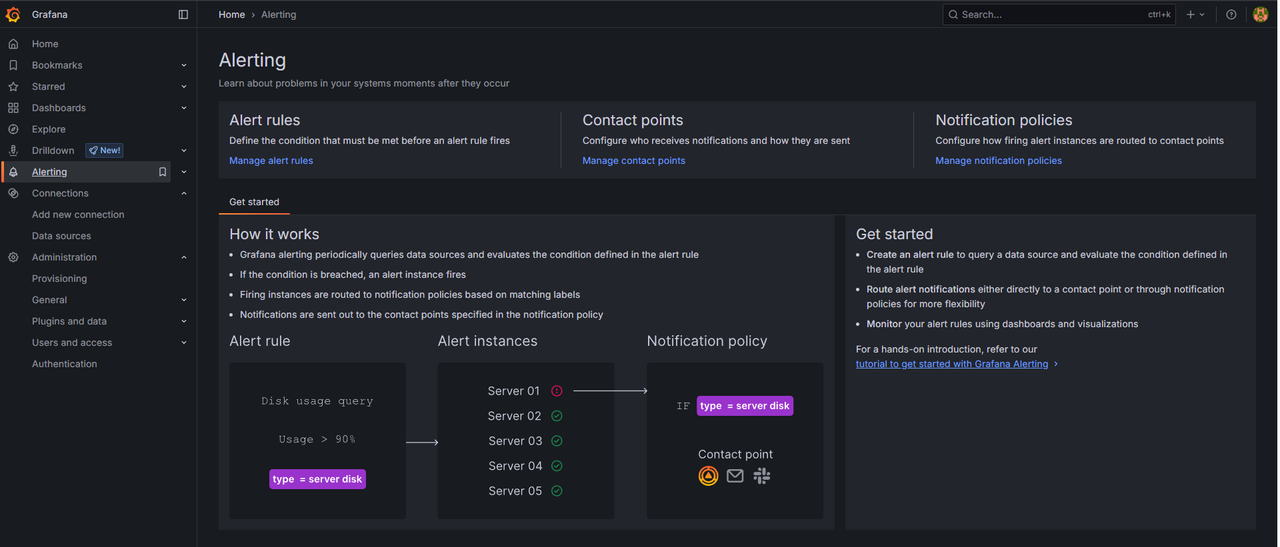Click the 'Alert instances' heading
The width and height of the screenshot is (1280, 547).
coord(488,341)
